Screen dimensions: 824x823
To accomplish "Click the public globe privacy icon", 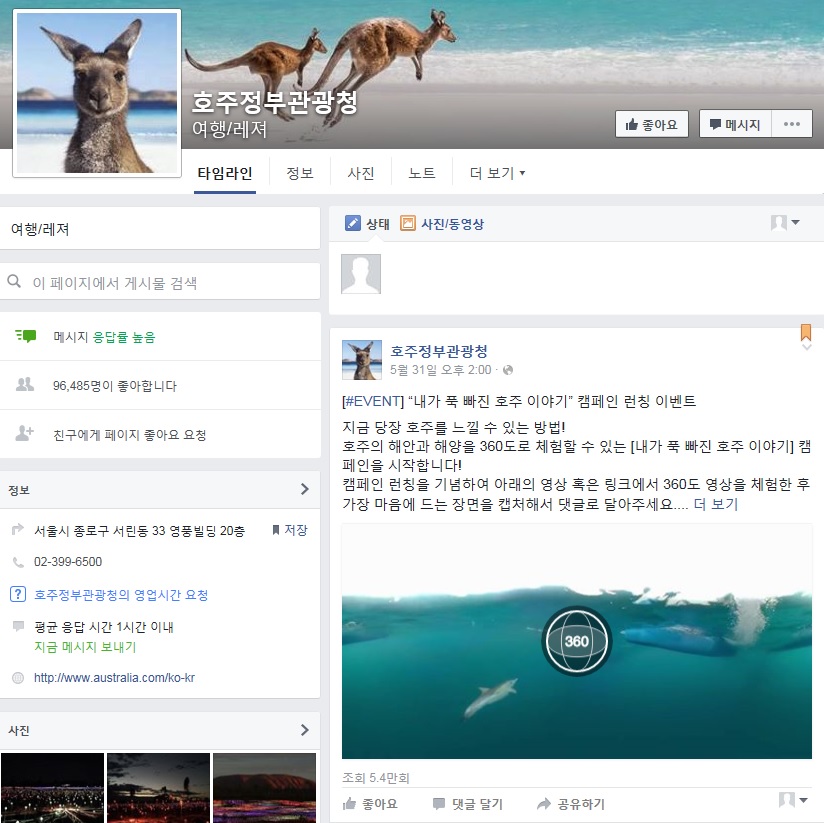I will tap(508, 370).
